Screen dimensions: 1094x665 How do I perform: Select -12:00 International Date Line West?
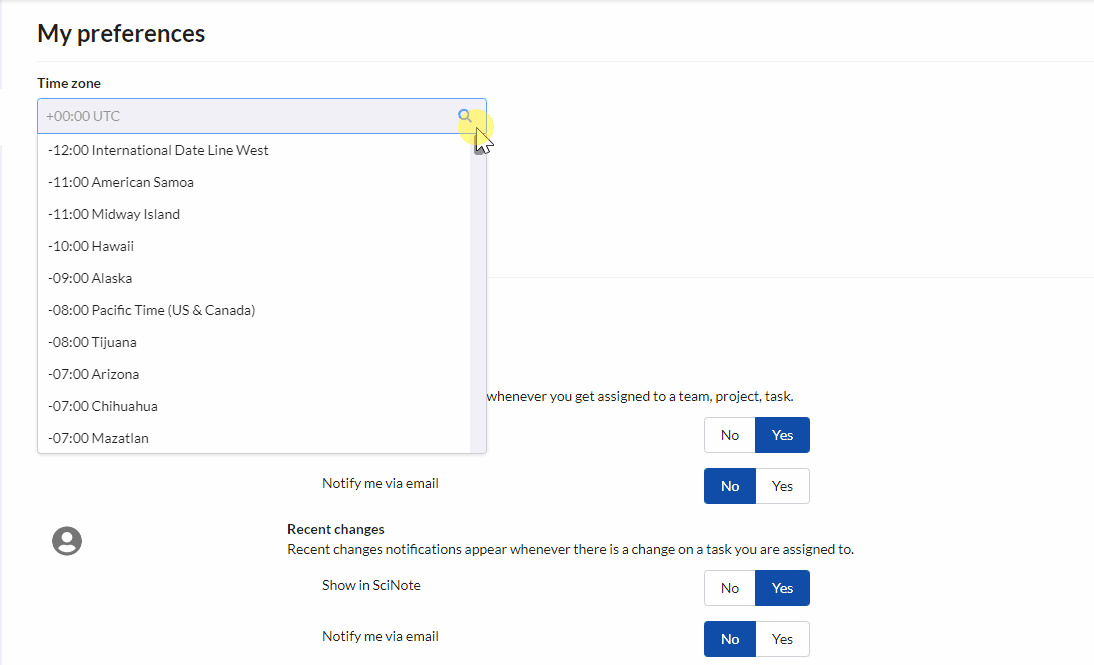(158, 150)
